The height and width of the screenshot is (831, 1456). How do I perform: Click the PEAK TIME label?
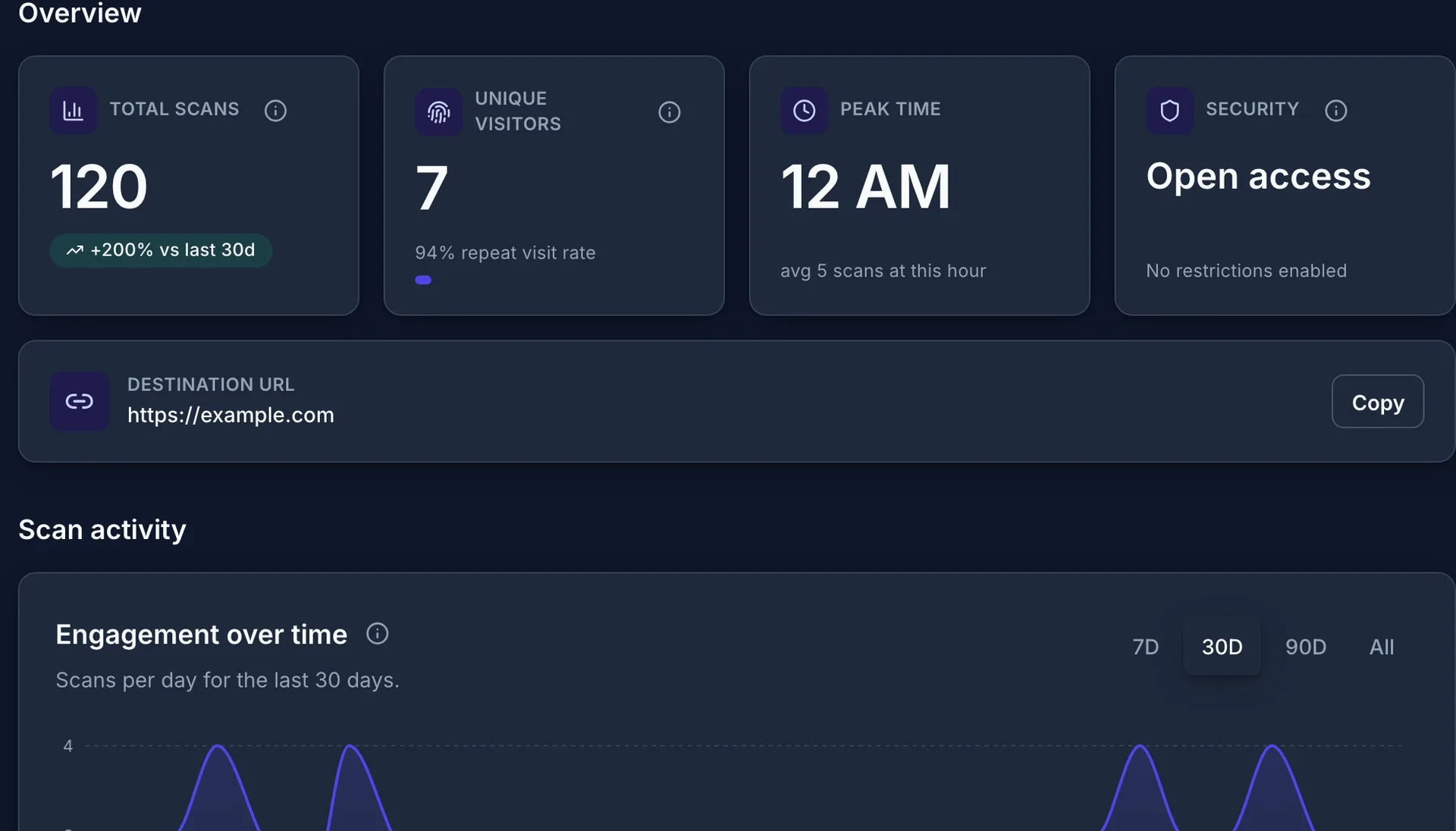coord(890,109)
